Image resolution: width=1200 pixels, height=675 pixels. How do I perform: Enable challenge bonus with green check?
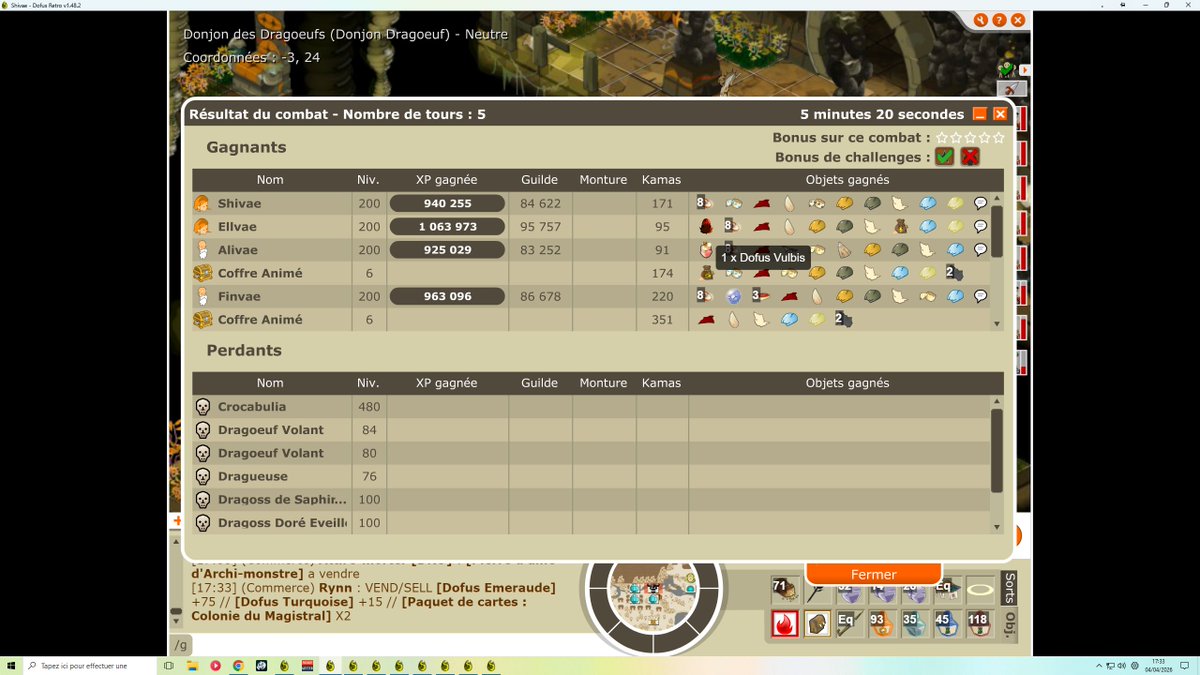click(944, 157)
